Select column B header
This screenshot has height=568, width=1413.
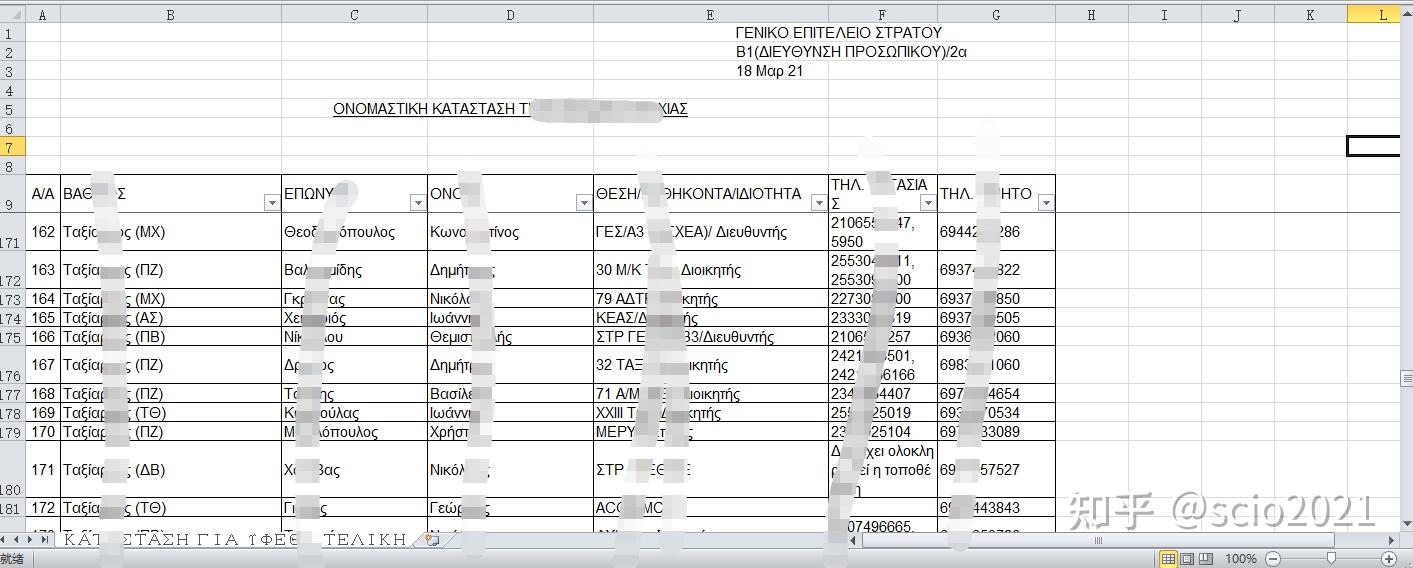[171, 15]
